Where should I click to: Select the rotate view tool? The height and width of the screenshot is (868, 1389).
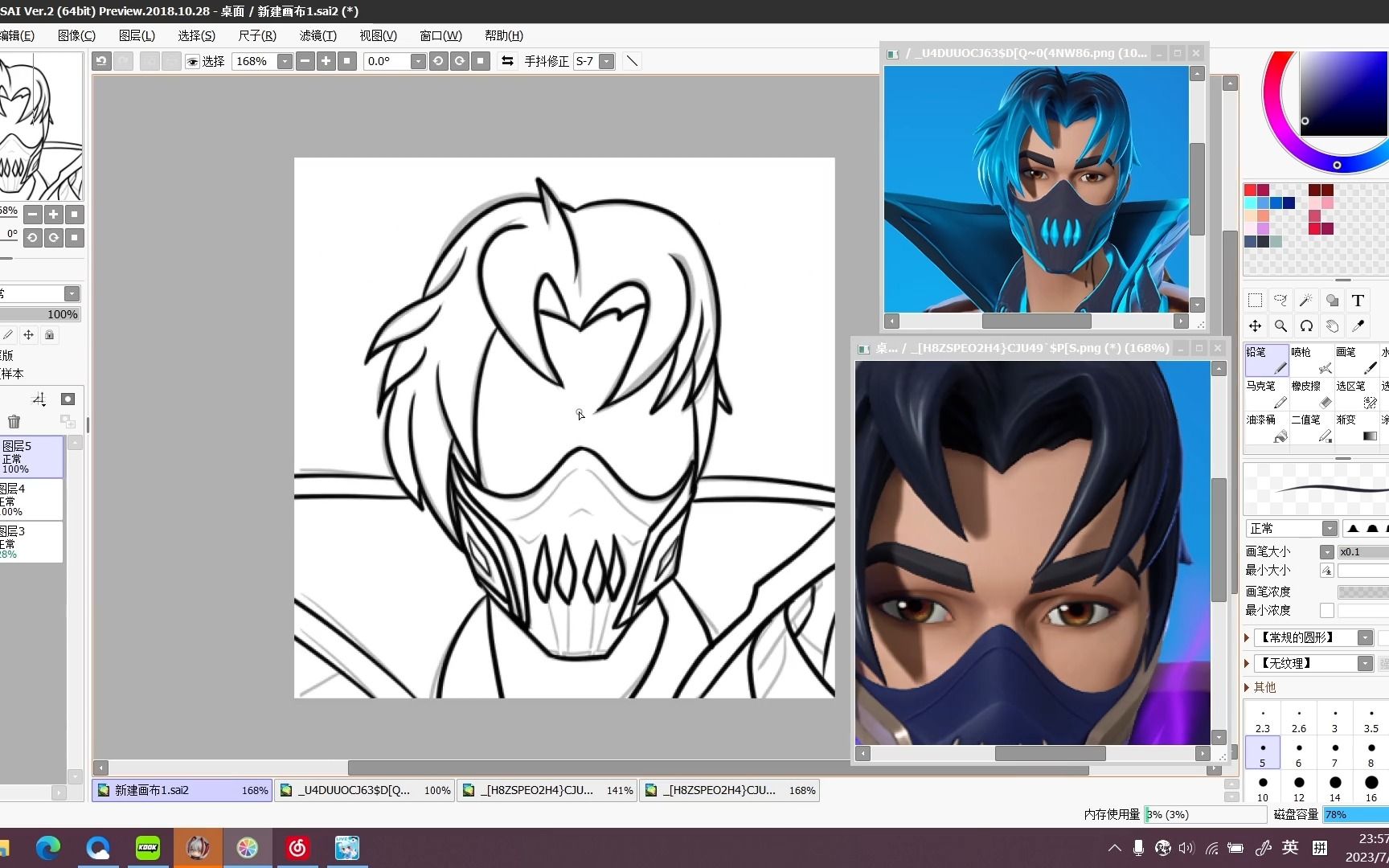pyautogui.click(x=1306, y=325)
